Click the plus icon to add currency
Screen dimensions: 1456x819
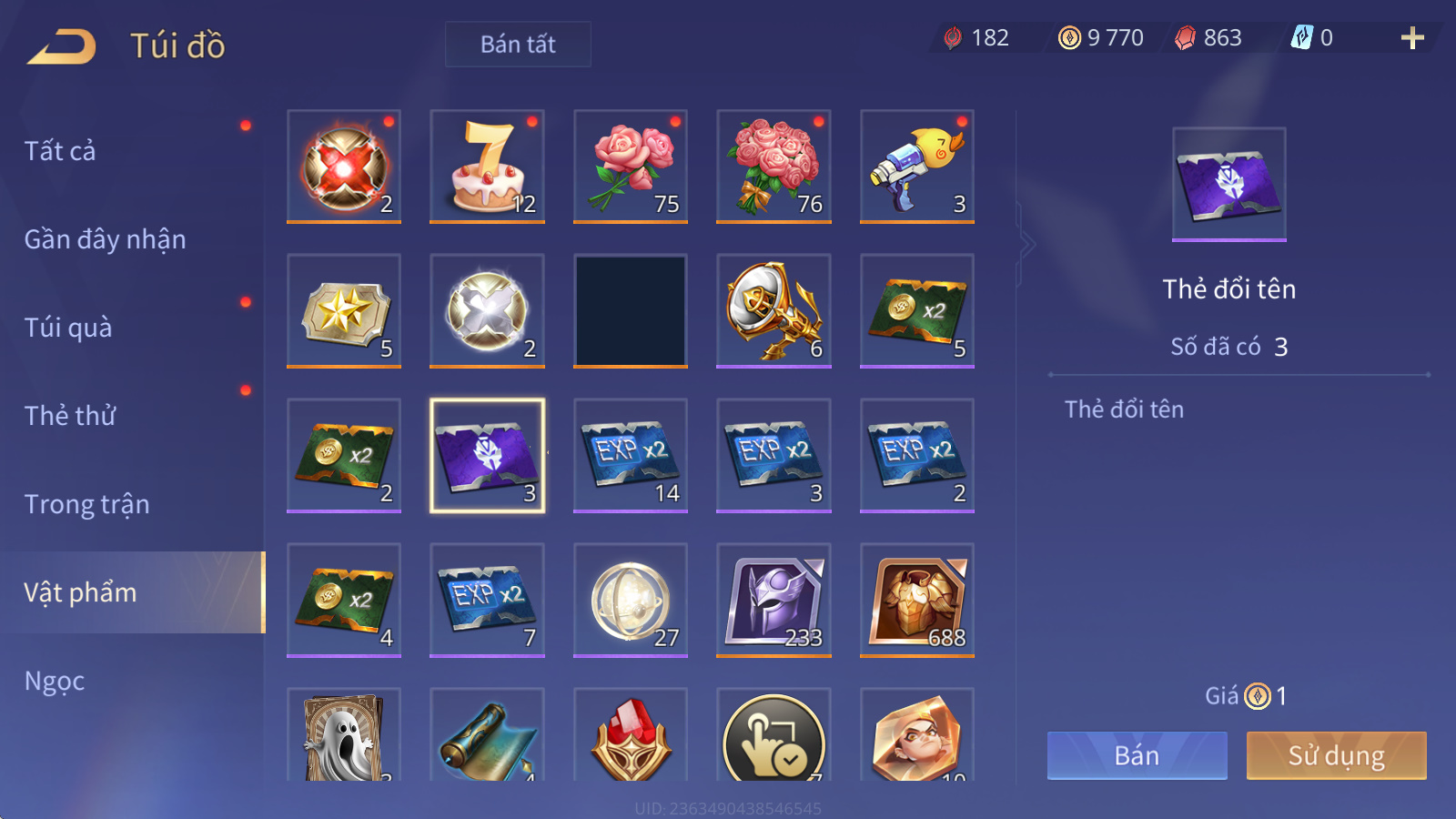(x=1412, y=37)
